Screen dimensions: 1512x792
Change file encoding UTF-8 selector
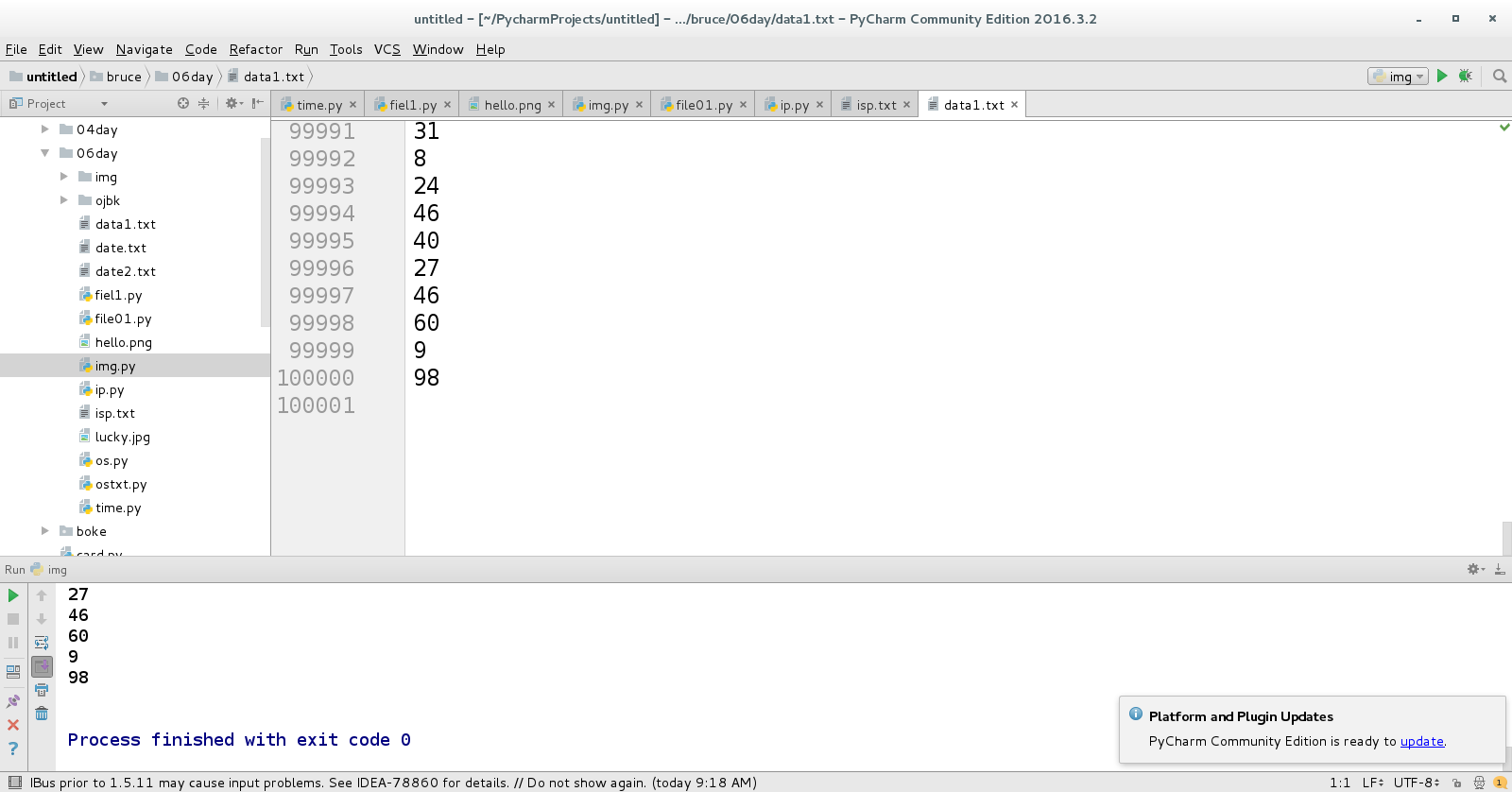[x=1417, y=783]
